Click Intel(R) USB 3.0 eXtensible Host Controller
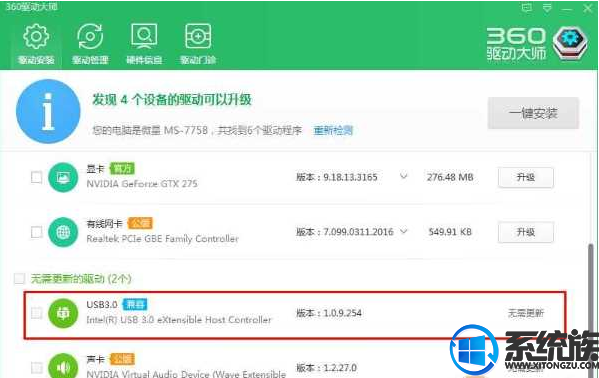 [x=179, y=320]
